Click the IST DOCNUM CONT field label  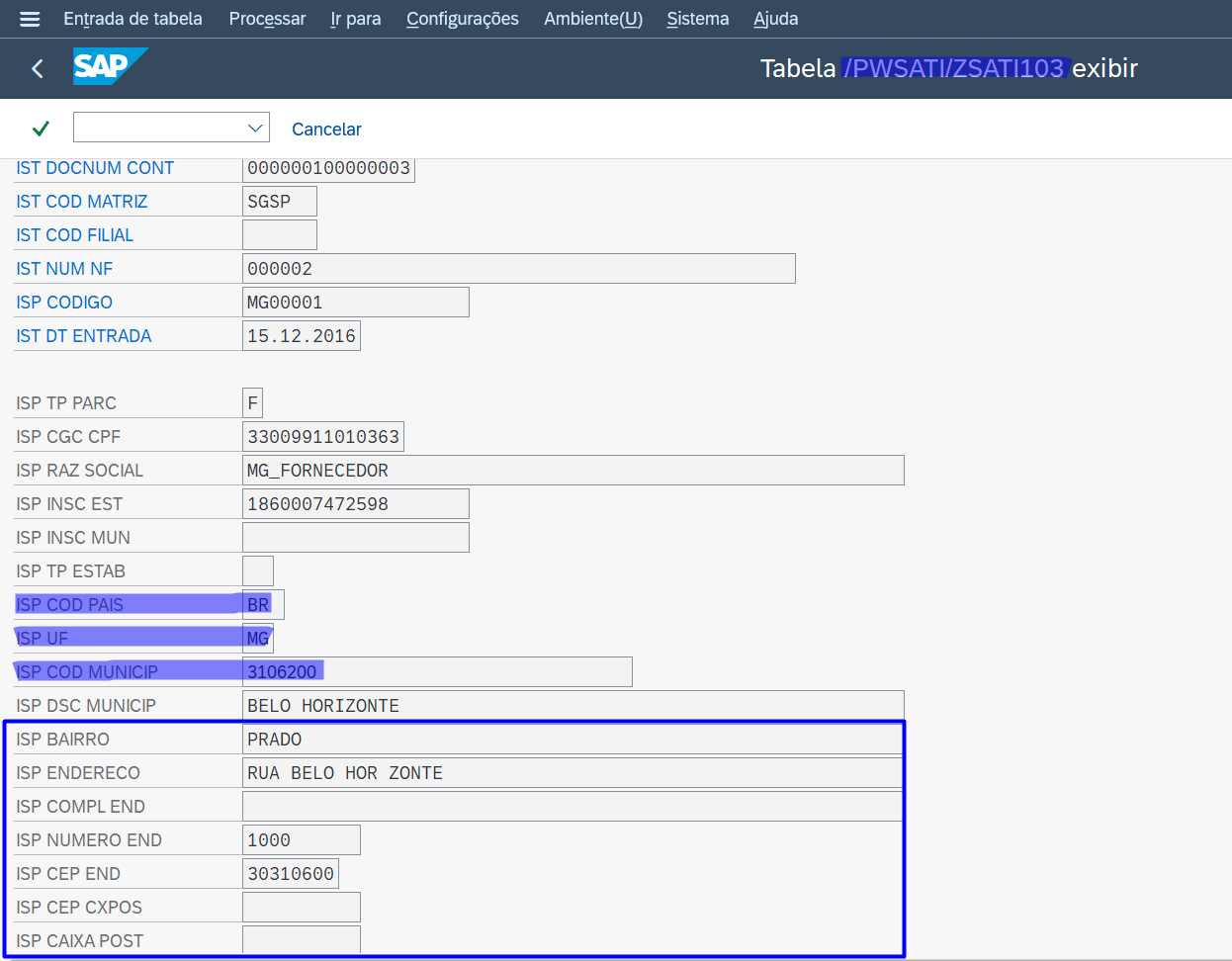tap(95, 168)
